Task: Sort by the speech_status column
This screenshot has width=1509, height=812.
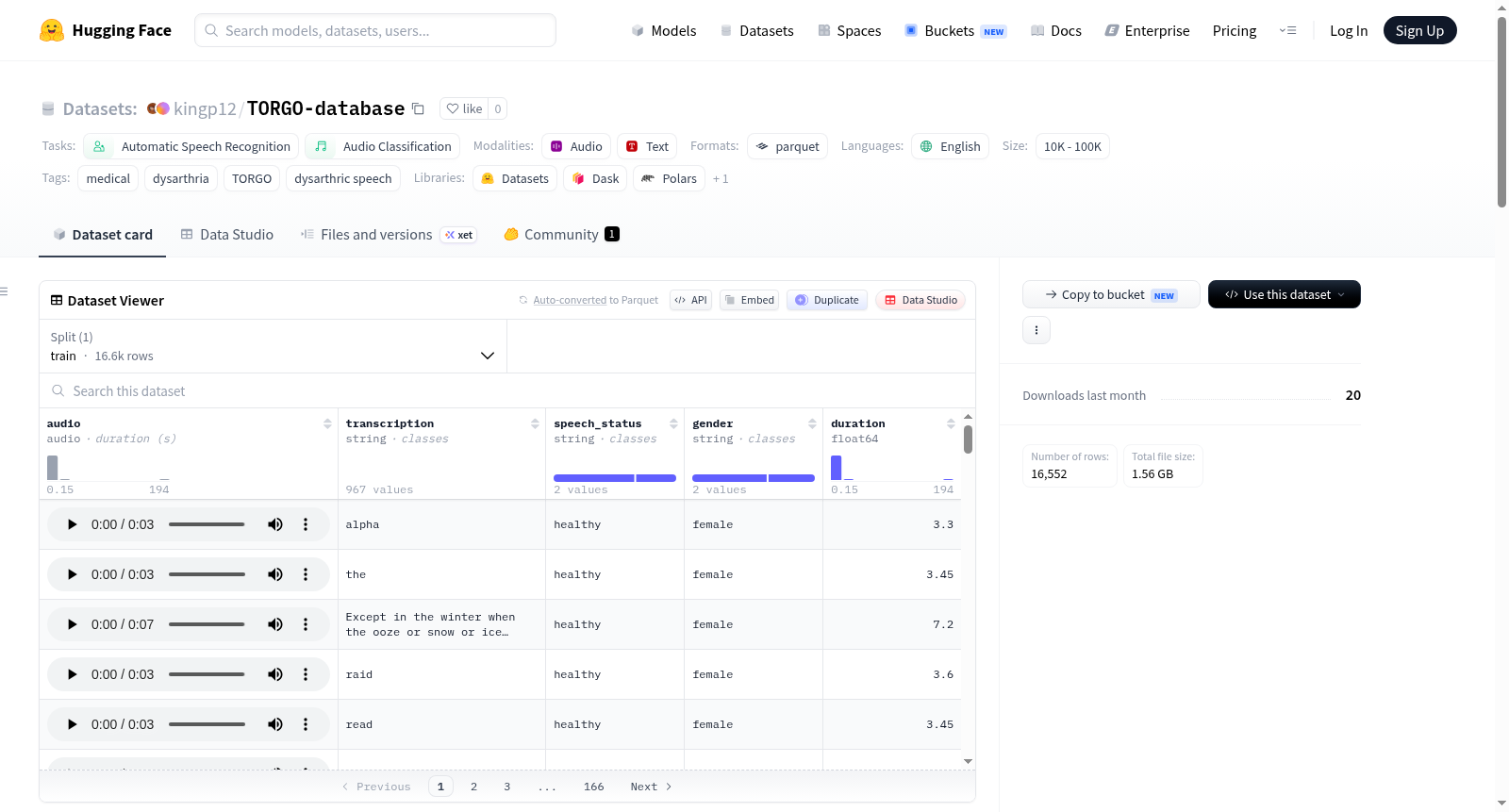Action: click(673, 424)
